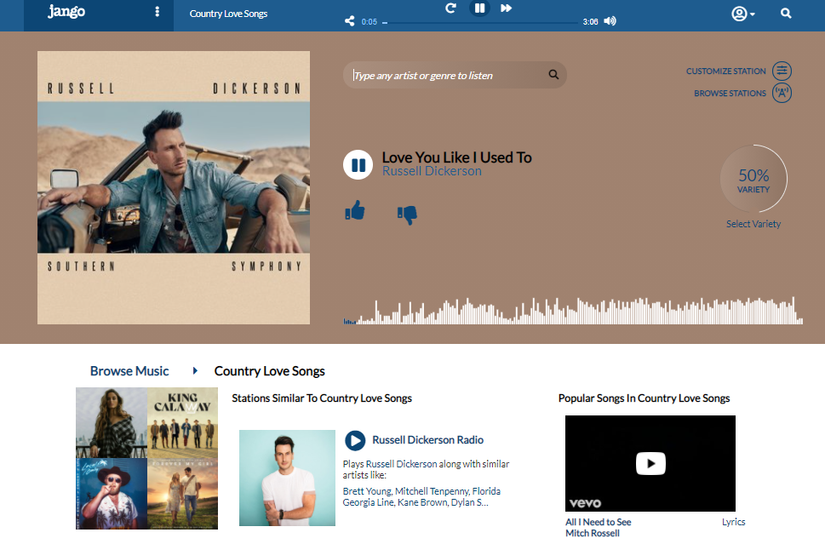Open the three-dot menu beside Jango logo

[157, 12]
